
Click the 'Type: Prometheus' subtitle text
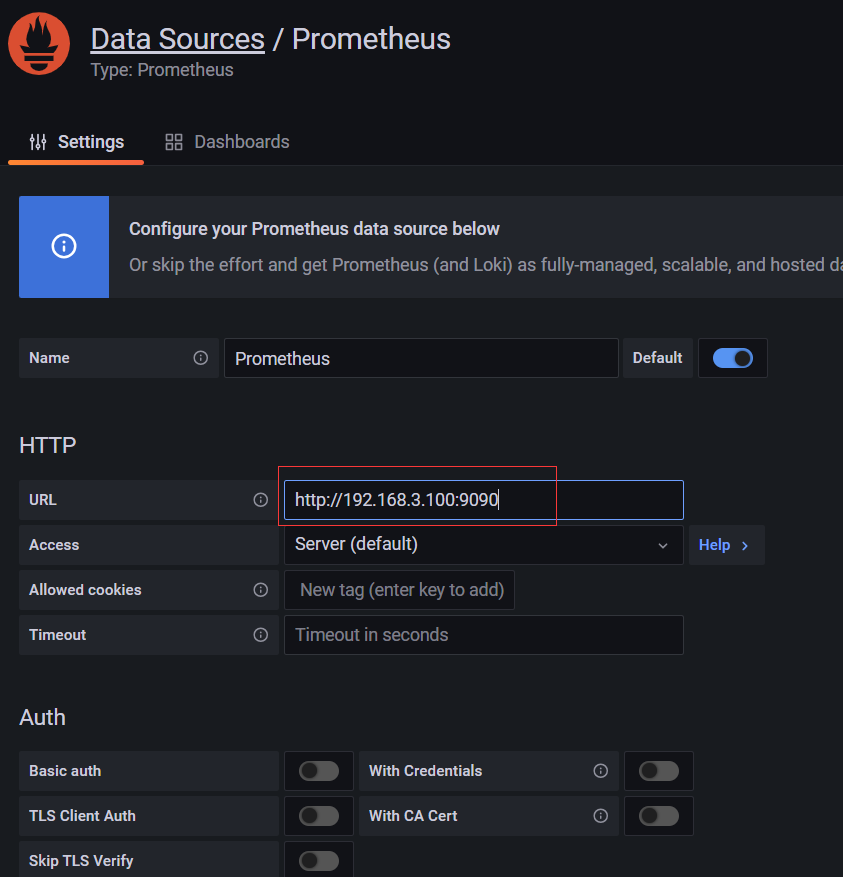(x=162, y=70)
